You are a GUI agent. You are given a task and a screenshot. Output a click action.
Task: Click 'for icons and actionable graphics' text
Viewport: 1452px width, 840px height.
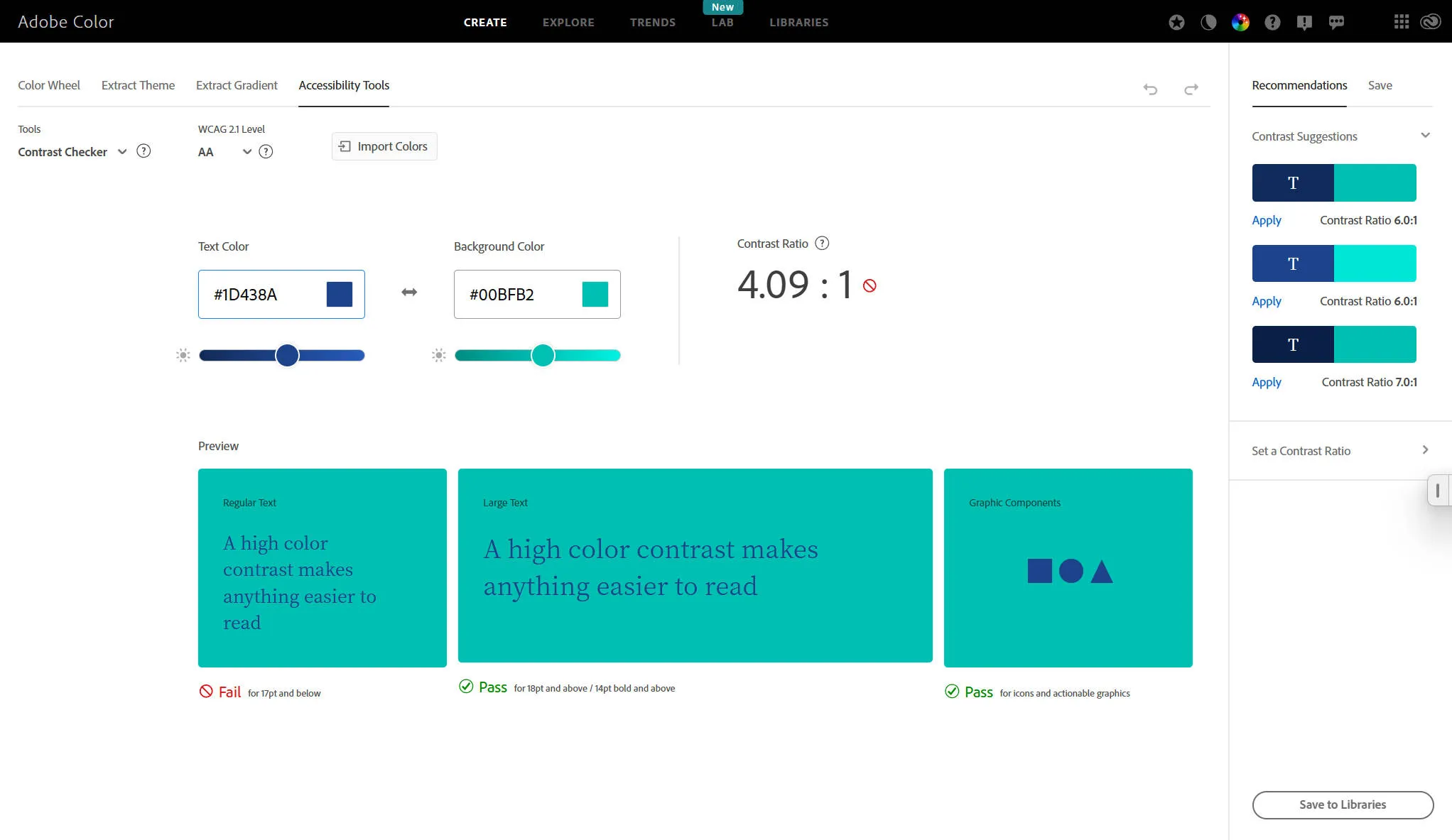coord(1065,693)
